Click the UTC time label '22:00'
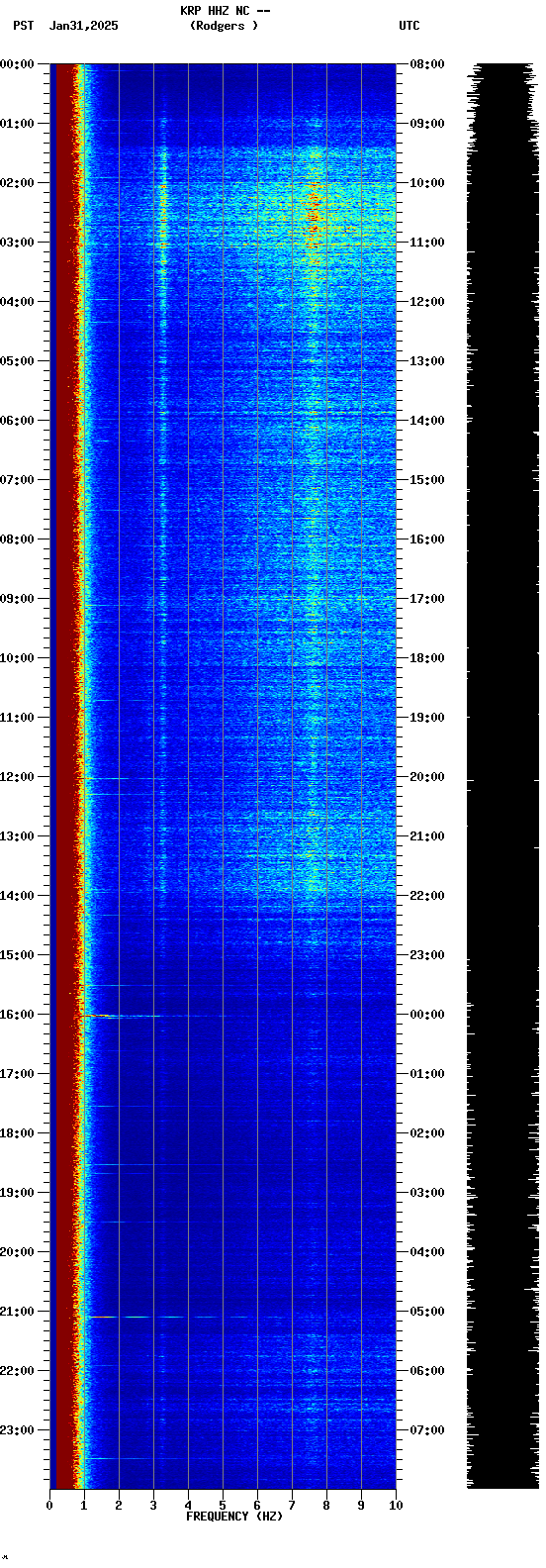Image resolution: width=546 pixels, height=1568 pixels. pos(427,896)
